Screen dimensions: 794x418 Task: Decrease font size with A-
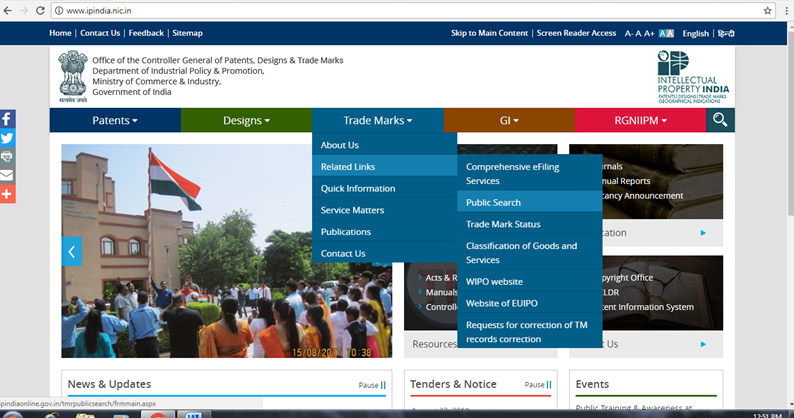[628, 33]
